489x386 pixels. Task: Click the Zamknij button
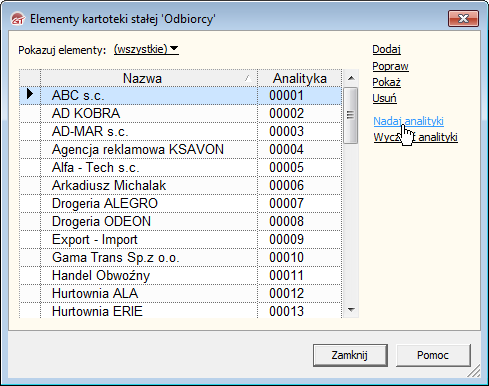[350, 355]
